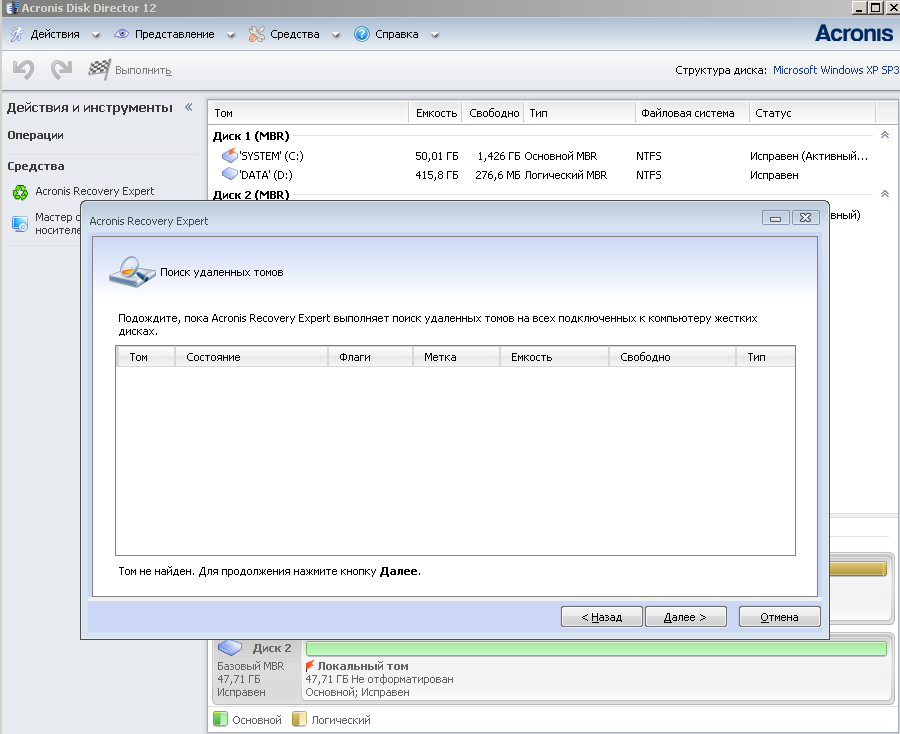This screenshot has height=734, width=900.
Task: Collapse the Действия и инструменты panel
Action: 188,107
